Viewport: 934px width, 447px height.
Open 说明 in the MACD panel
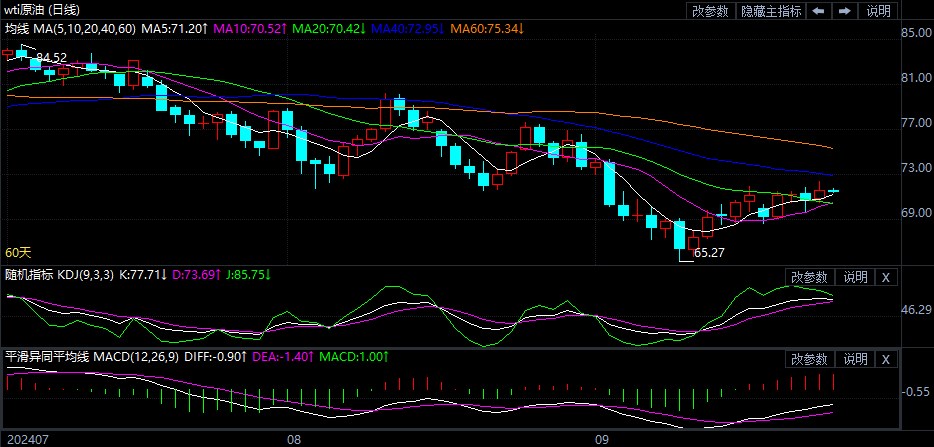pos(855,359)
